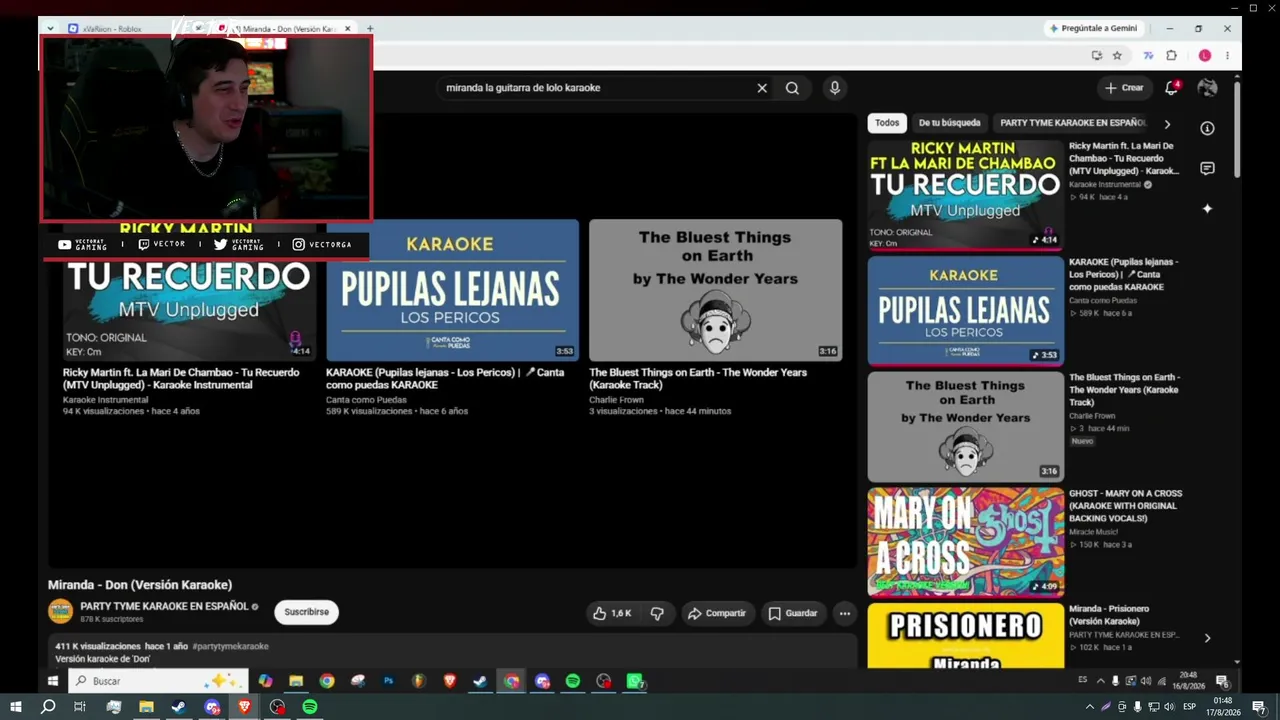Click the outer taskbar clock 01:48

(1222, 707)
